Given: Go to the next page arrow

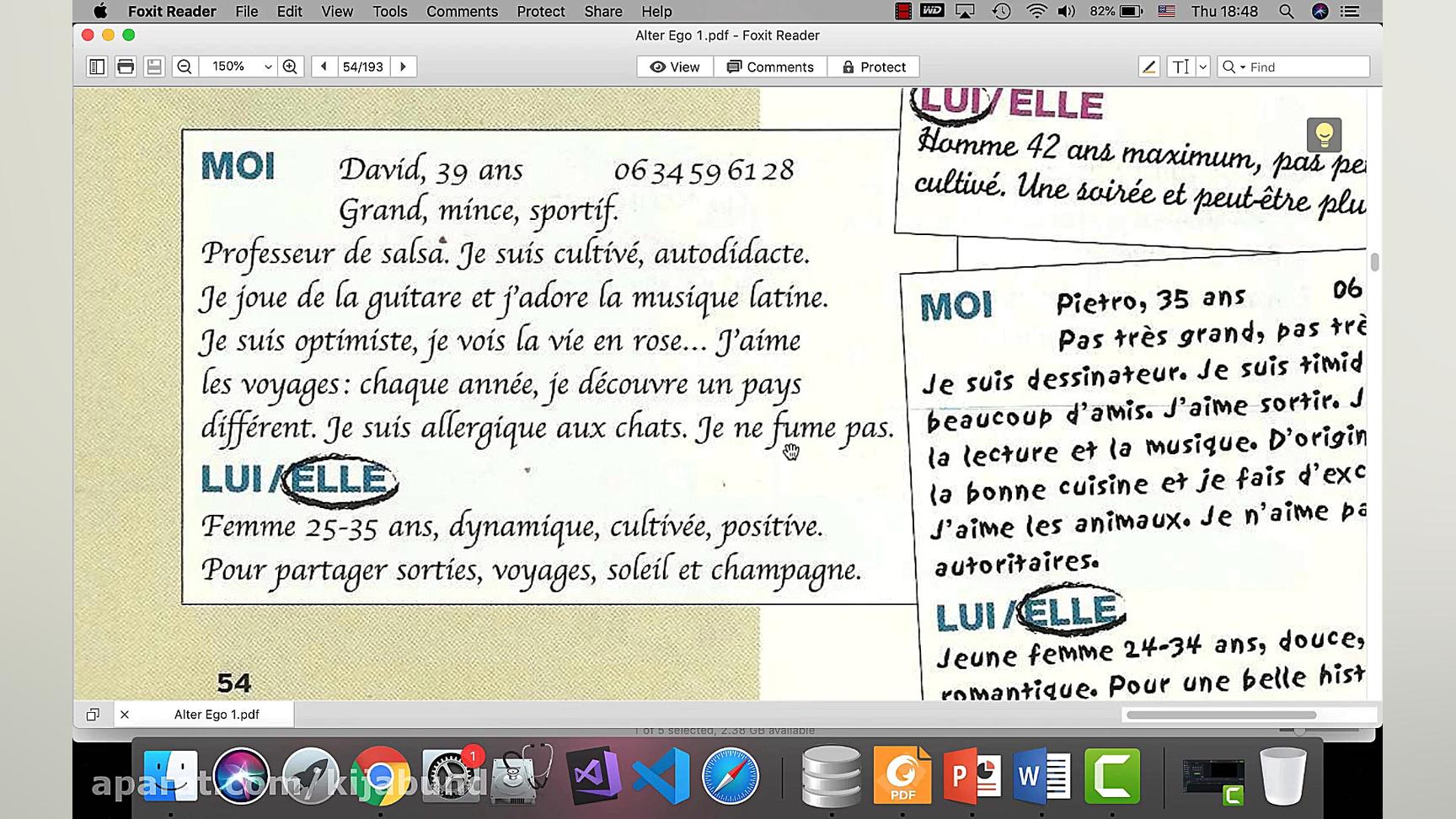Looking at the screenshot, I should tap(403, 67).
